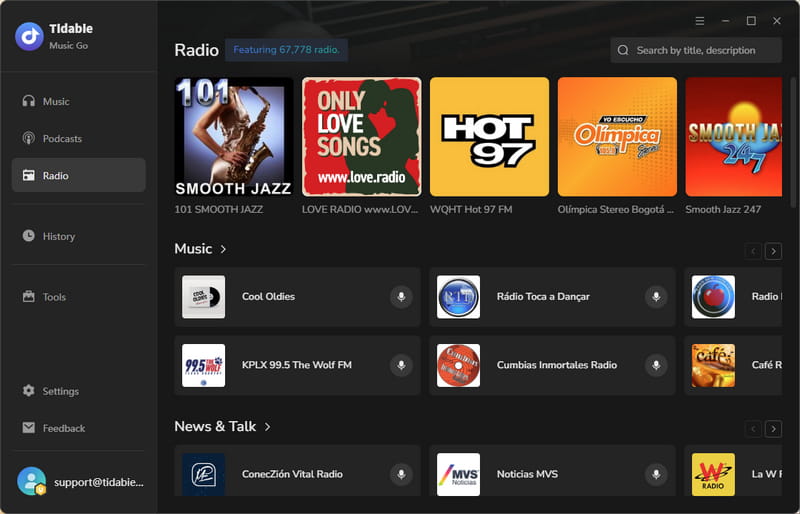
Task: Open the History clock icon
Action: pyautogui.click(x=29, y=236)
